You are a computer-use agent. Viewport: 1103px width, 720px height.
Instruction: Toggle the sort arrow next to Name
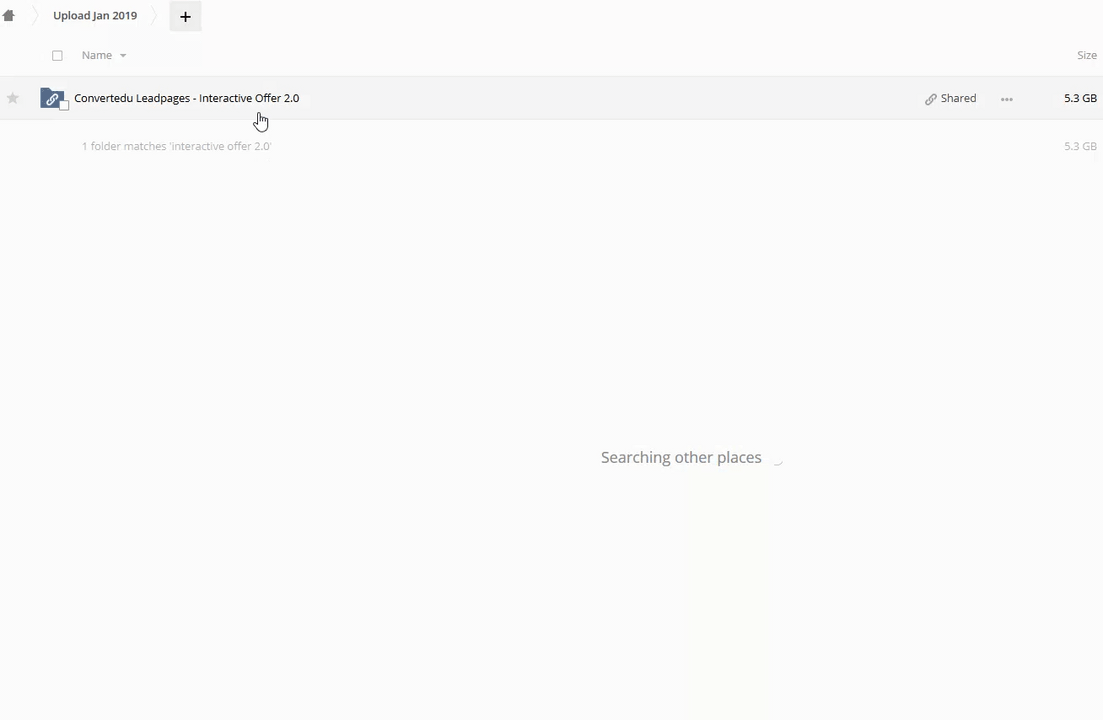(x=123, y=56)
